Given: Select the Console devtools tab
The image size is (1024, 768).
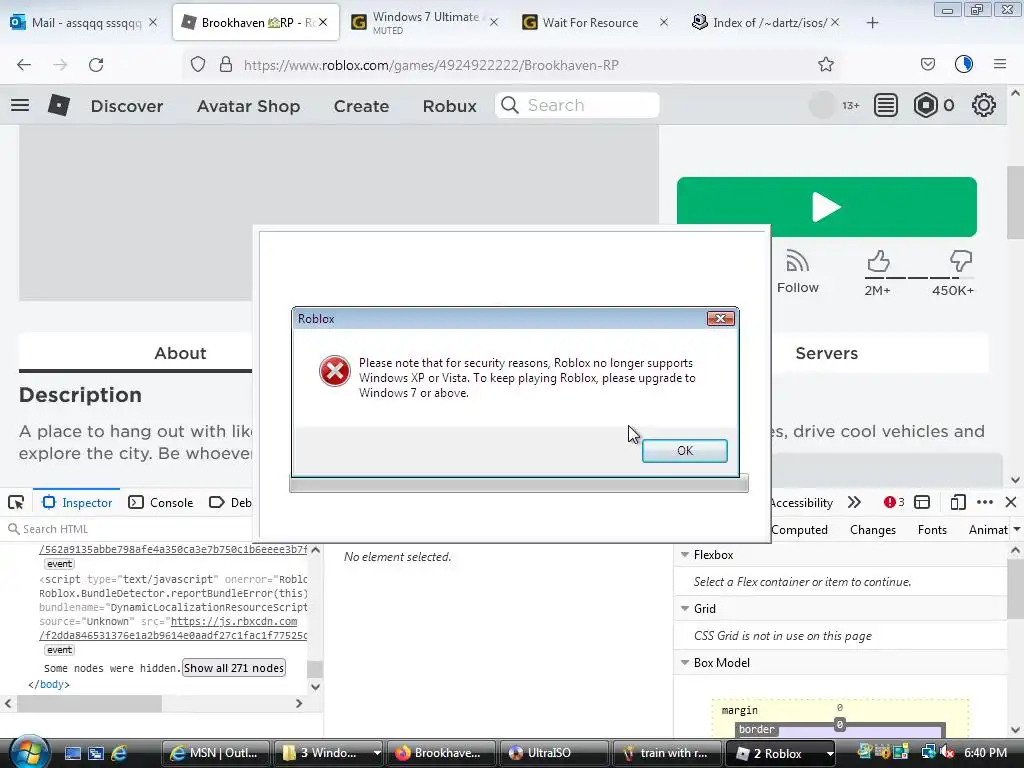Looking at the screenshot, I should 161,502.
